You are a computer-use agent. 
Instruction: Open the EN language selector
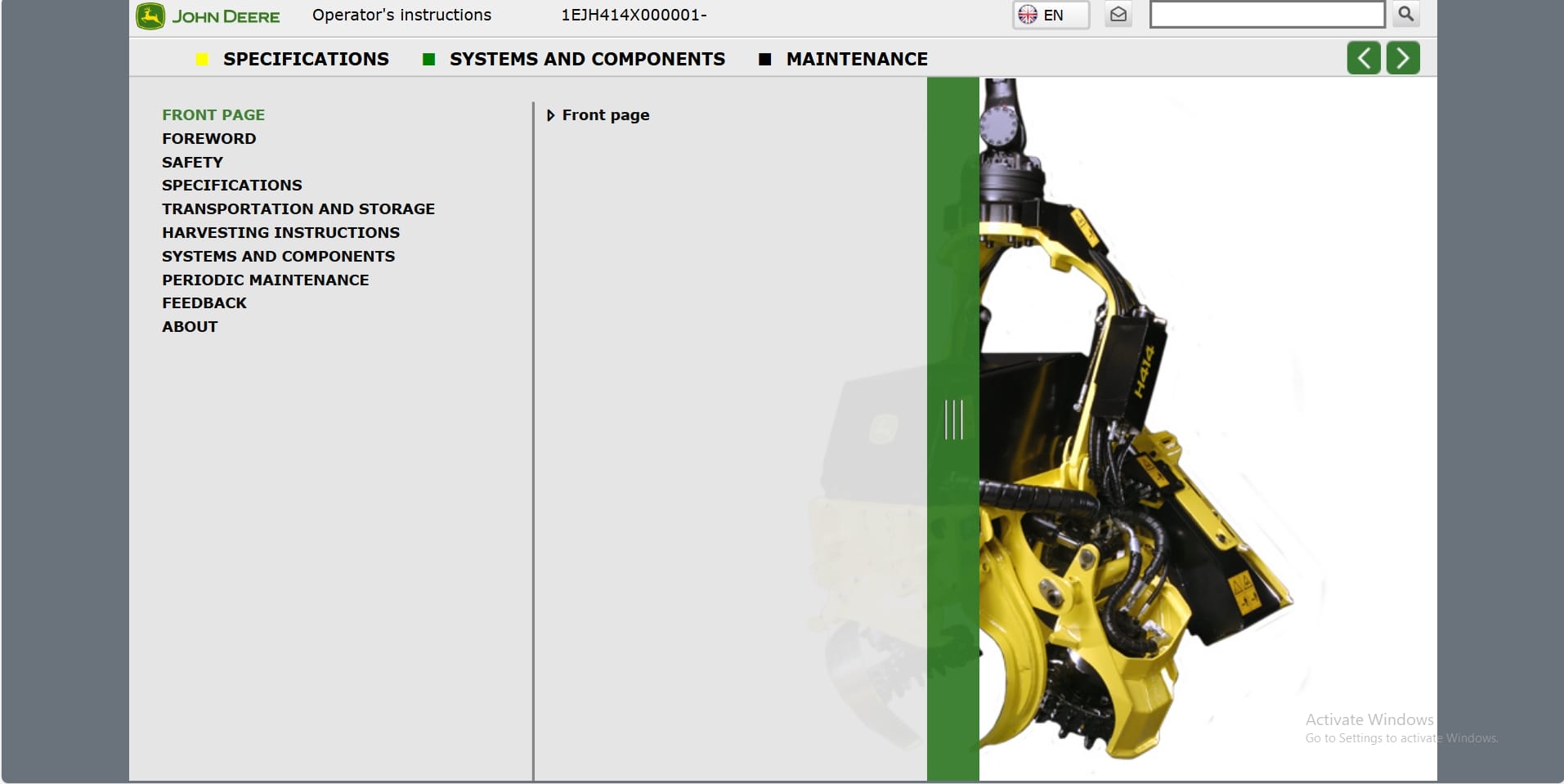pyautogui.click(x=1051, y=15)
